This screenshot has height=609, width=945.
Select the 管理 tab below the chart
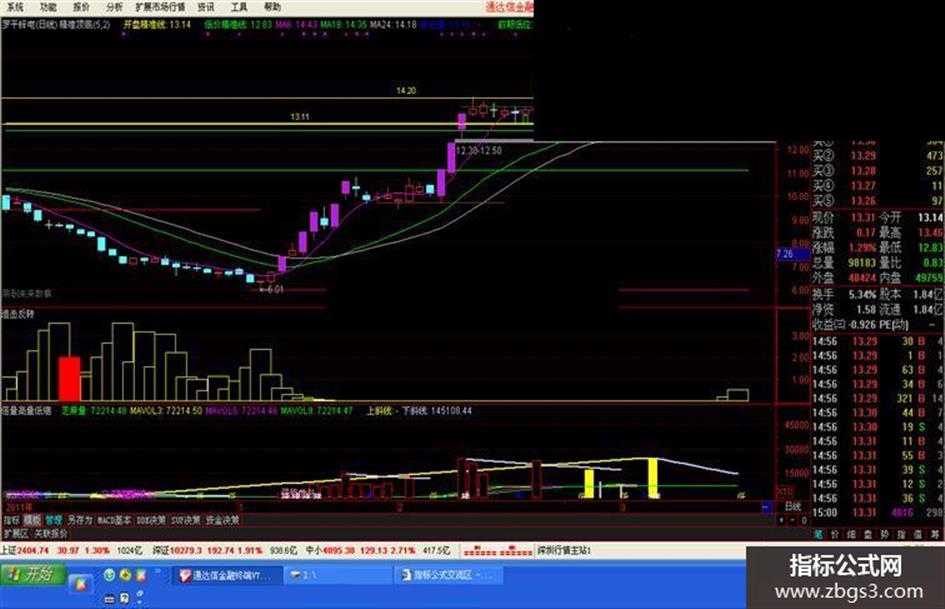click(53, 520)
